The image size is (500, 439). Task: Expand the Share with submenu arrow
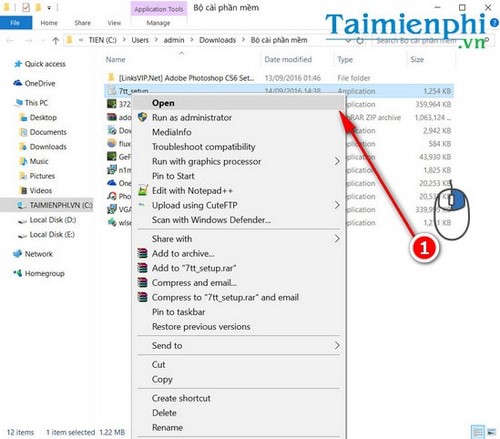pyautogui.click(x=337, y=239)
